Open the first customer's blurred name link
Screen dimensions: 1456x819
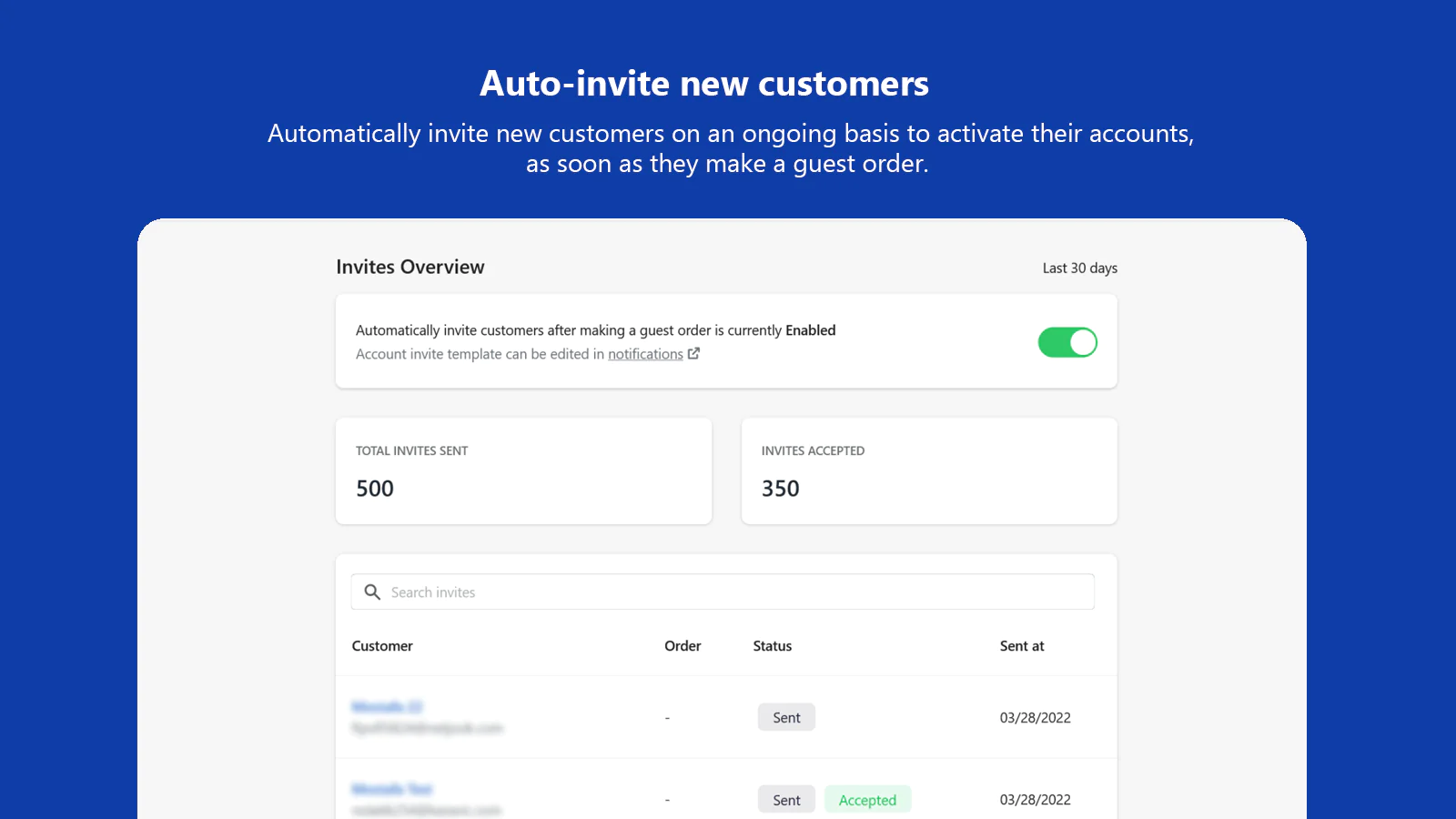pyautogui.click(x=387, y=707)
